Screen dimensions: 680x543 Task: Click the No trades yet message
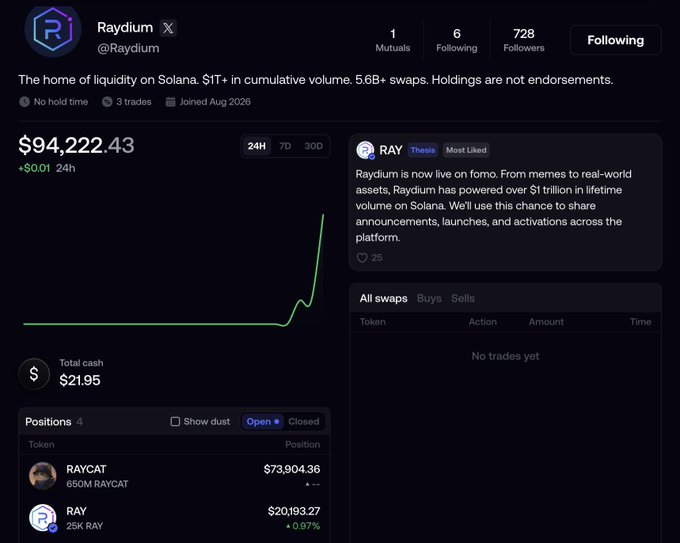[x=505, y=356]
